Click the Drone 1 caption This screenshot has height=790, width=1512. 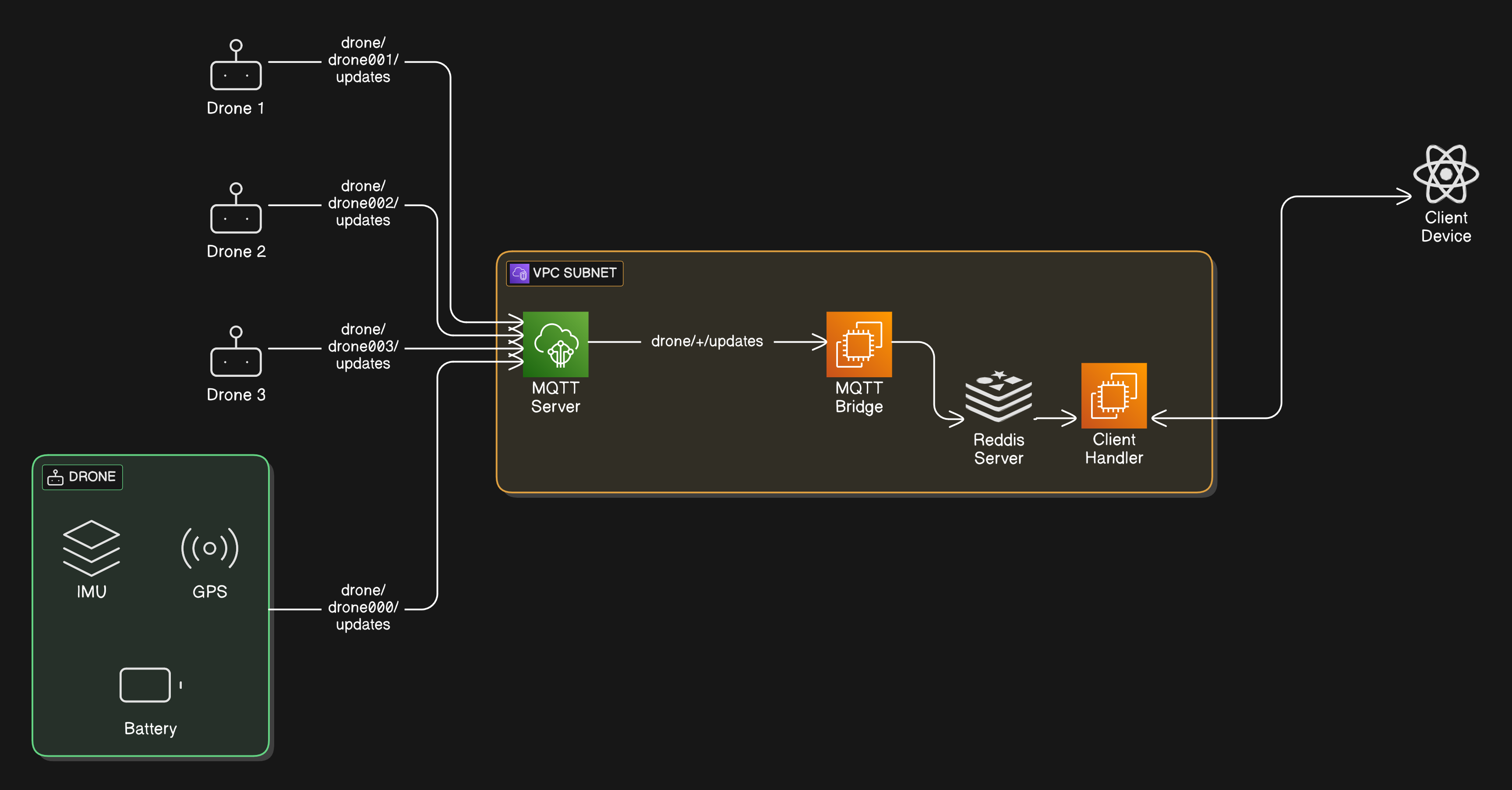click(x=235, y=108)
